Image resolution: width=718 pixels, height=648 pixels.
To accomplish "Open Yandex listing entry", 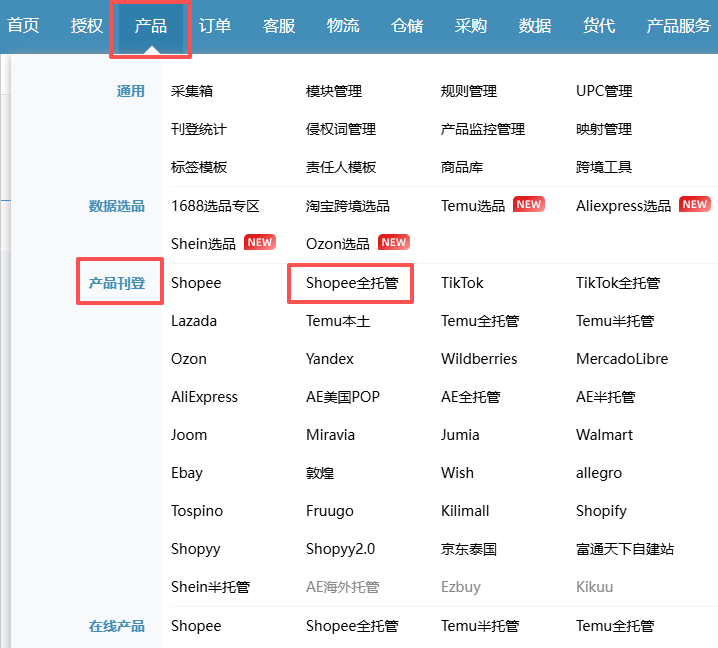I will click(x=330, y=359).
